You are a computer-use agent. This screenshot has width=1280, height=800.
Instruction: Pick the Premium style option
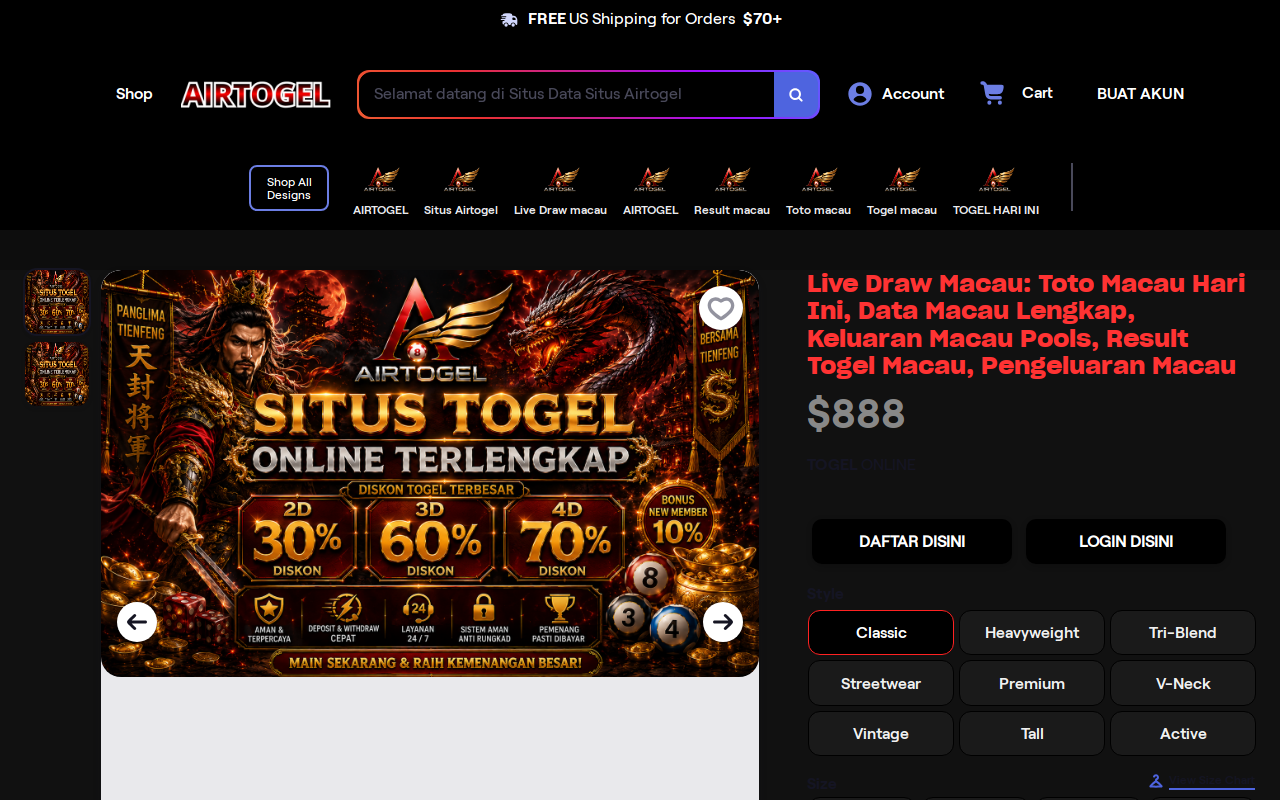pyautogui.click(x=1032, y=684)
